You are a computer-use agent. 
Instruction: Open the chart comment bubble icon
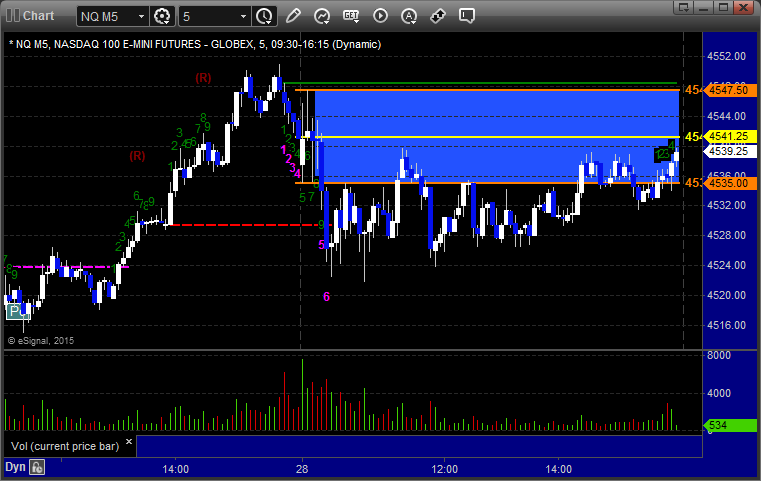(467, 16)
